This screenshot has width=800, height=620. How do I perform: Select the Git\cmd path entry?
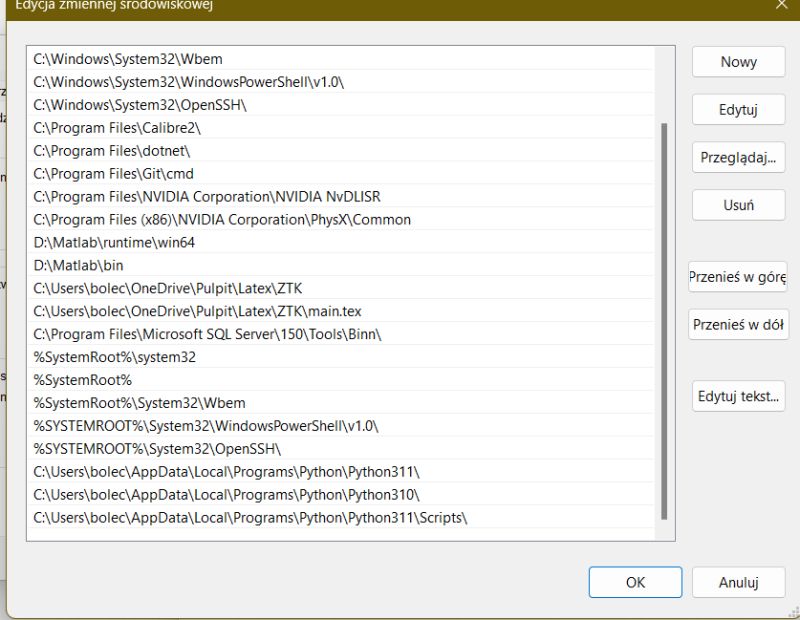tap(341, 174)
